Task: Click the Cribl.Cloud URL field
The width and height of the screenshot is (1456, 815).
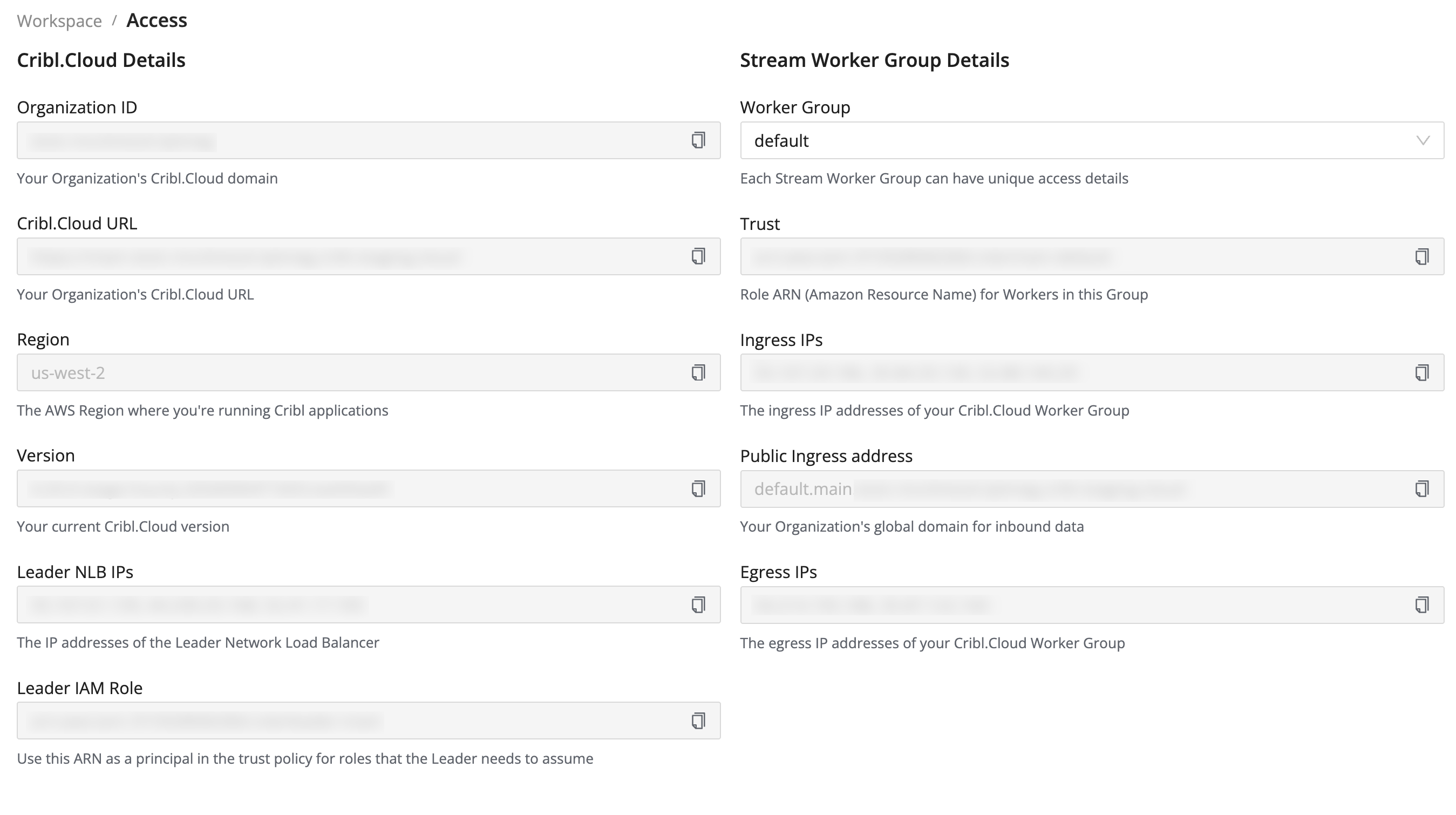Action: click(369, 256)
